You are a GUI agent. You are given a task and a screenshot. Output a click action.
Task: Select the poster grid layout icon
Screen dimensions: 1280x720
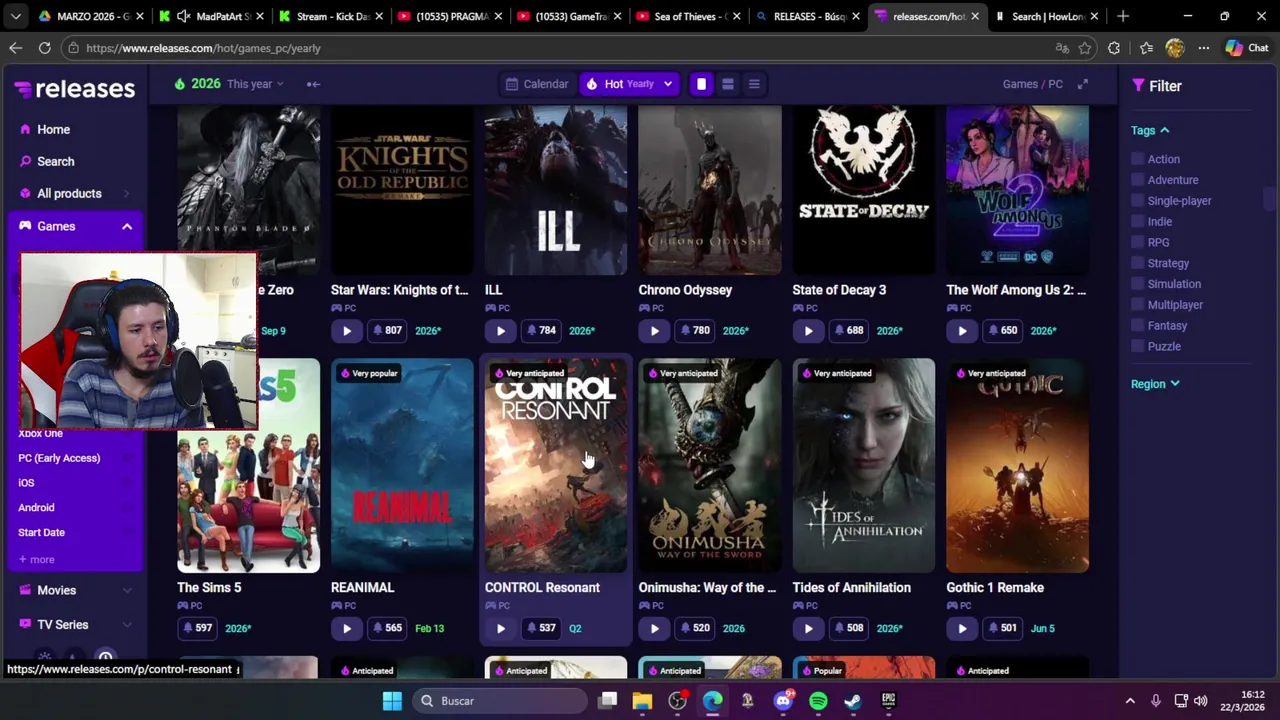click(701, 84)
